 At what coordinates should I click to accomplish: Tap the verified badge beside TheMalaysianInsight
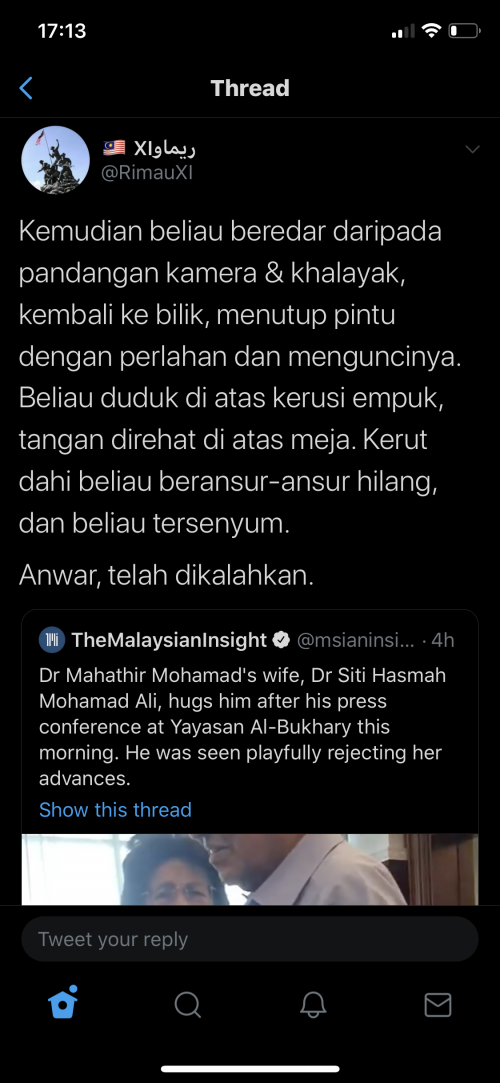280,640
